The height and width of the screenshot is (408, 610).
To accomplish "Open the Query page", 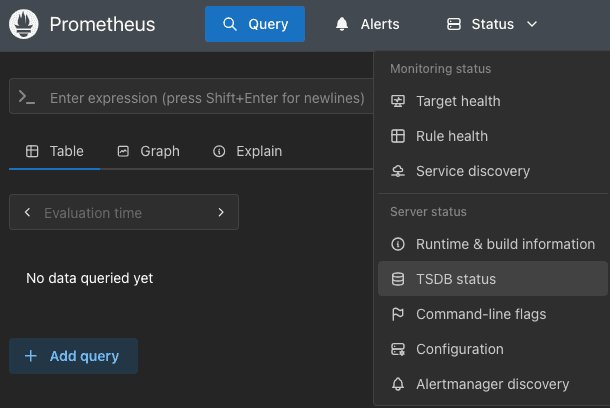I will (x=255, y=24).
